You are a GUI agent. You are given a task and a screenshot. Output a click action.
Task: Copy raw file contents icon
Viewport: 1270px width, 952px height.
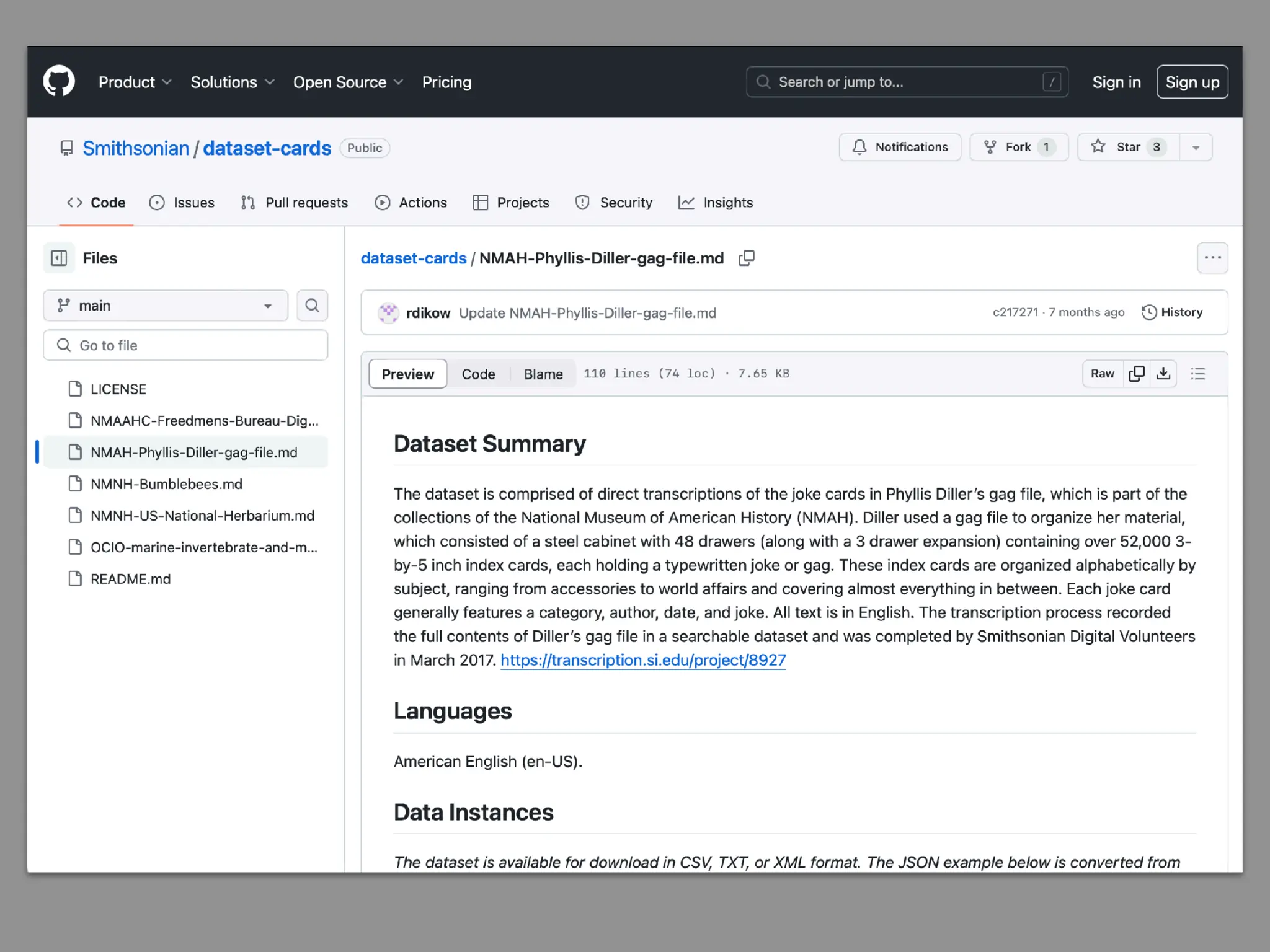[1136, 374]
